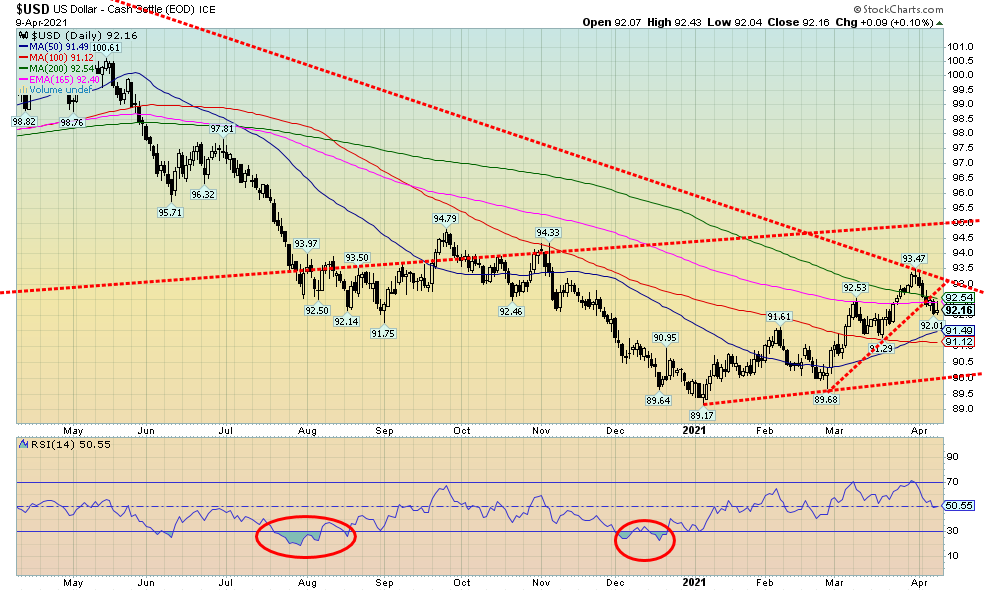Click the blue MA(50) legend line marker
990x591 pixels.
click(x=24, y=46)
